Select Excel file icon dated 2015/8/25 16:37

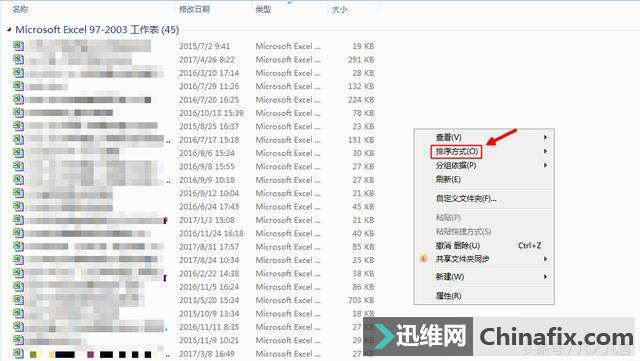(18, 126)
